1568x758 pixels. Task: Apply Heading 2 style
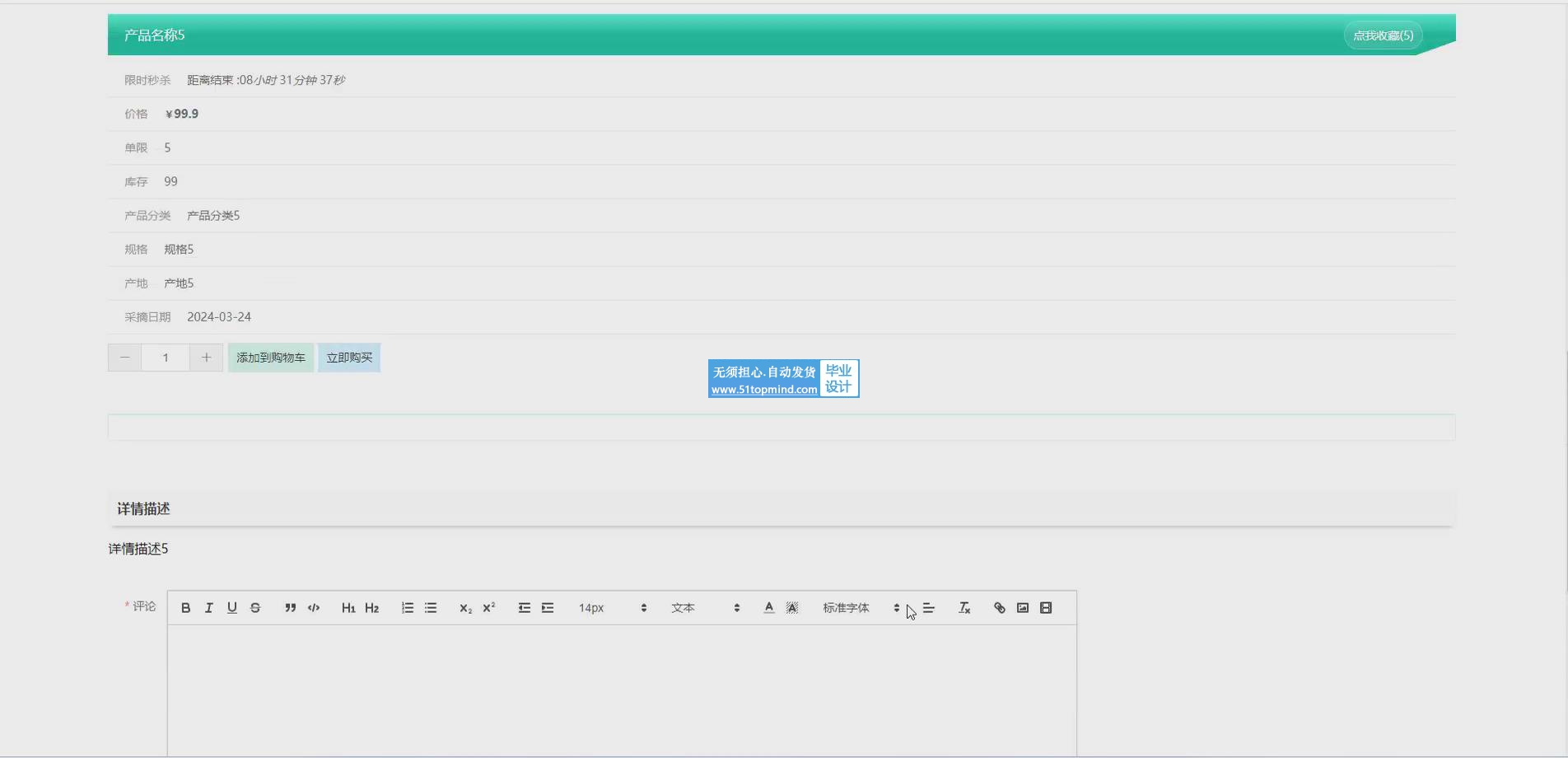pos(371,608)
